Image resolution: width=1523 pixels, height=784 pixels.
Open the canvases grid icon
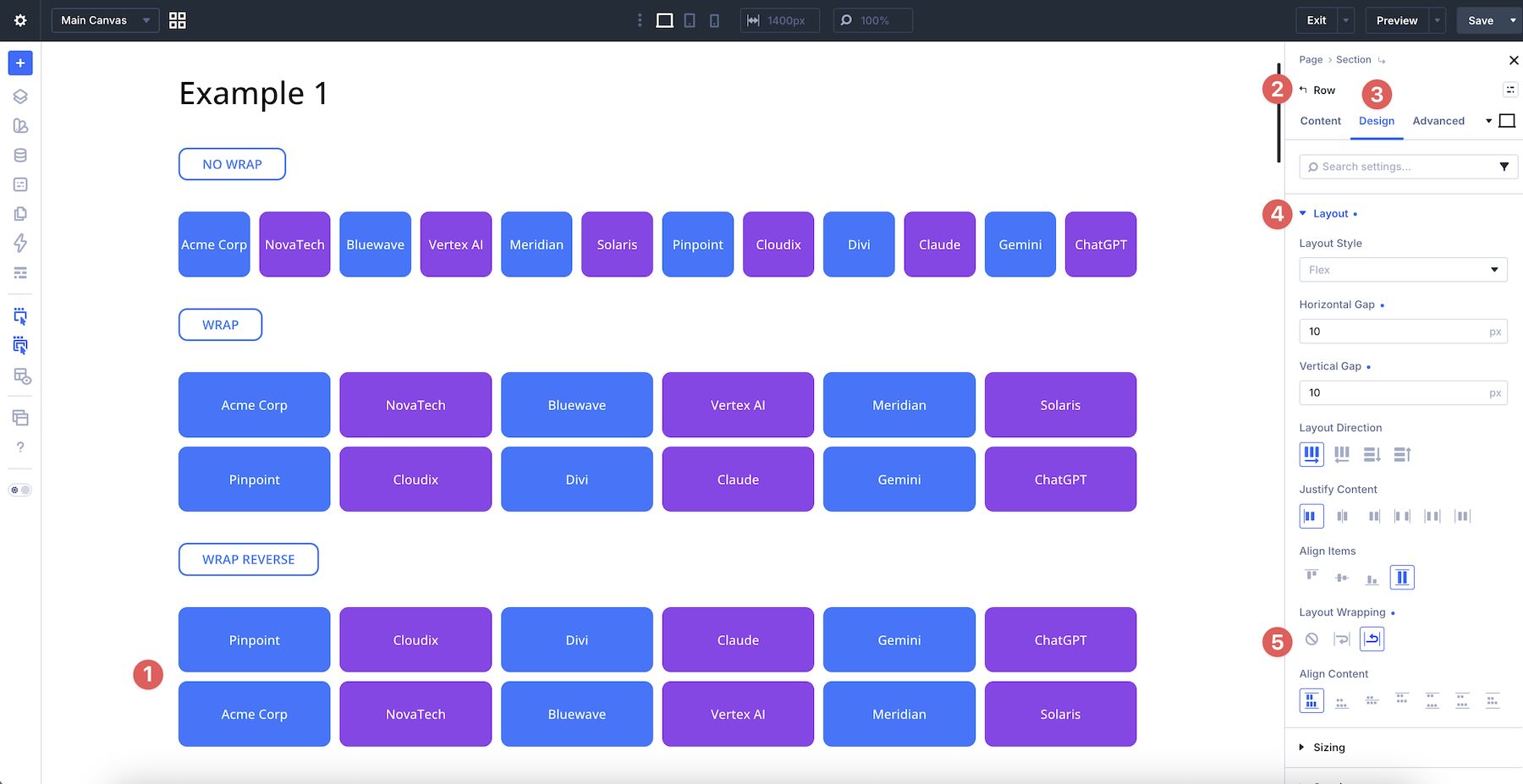pos(178,20)
